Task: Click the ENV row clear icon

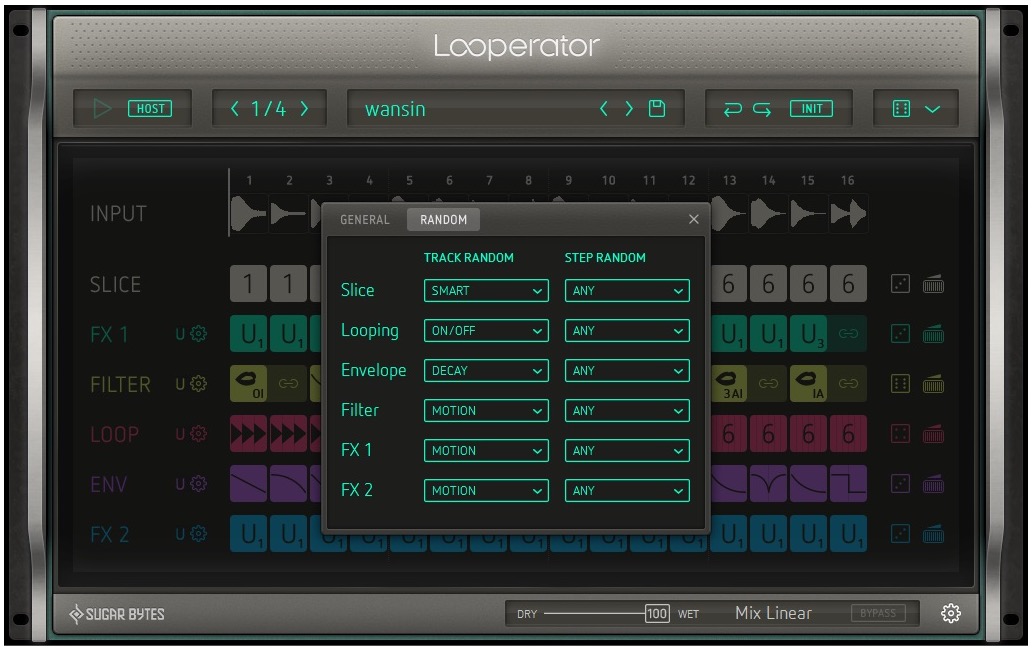Action: tap(933, 484)
